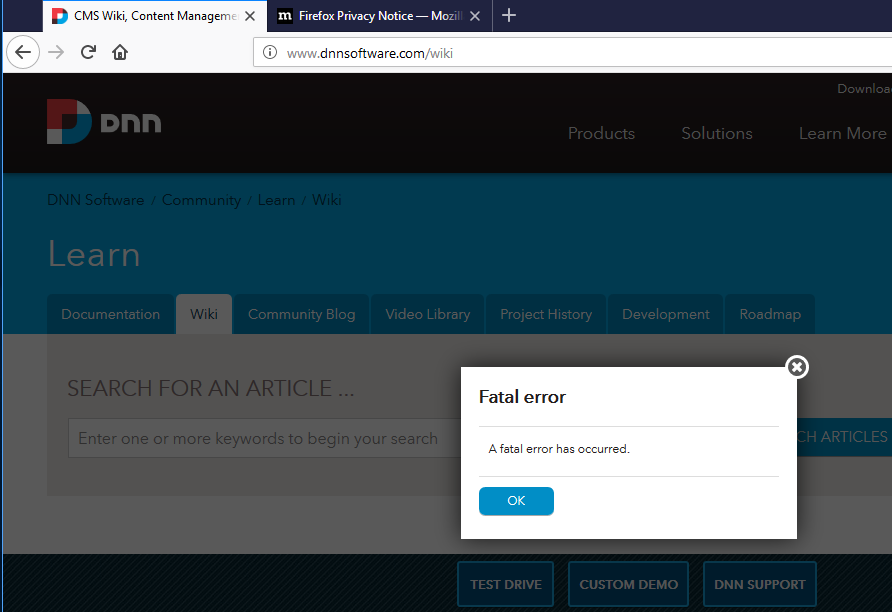The width and height of the screenshot is (892, 612).
Task: Click the Custom Demo button
Action: click(x=629, y=584)
